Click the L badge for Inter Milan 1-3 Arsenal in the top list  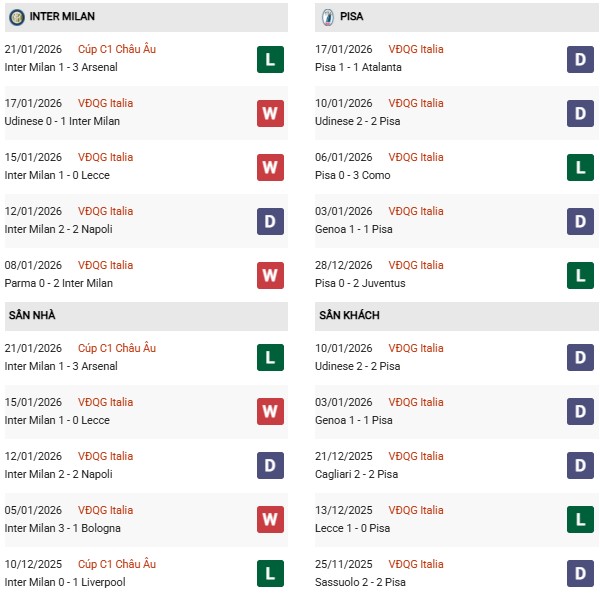pos(270,59)
